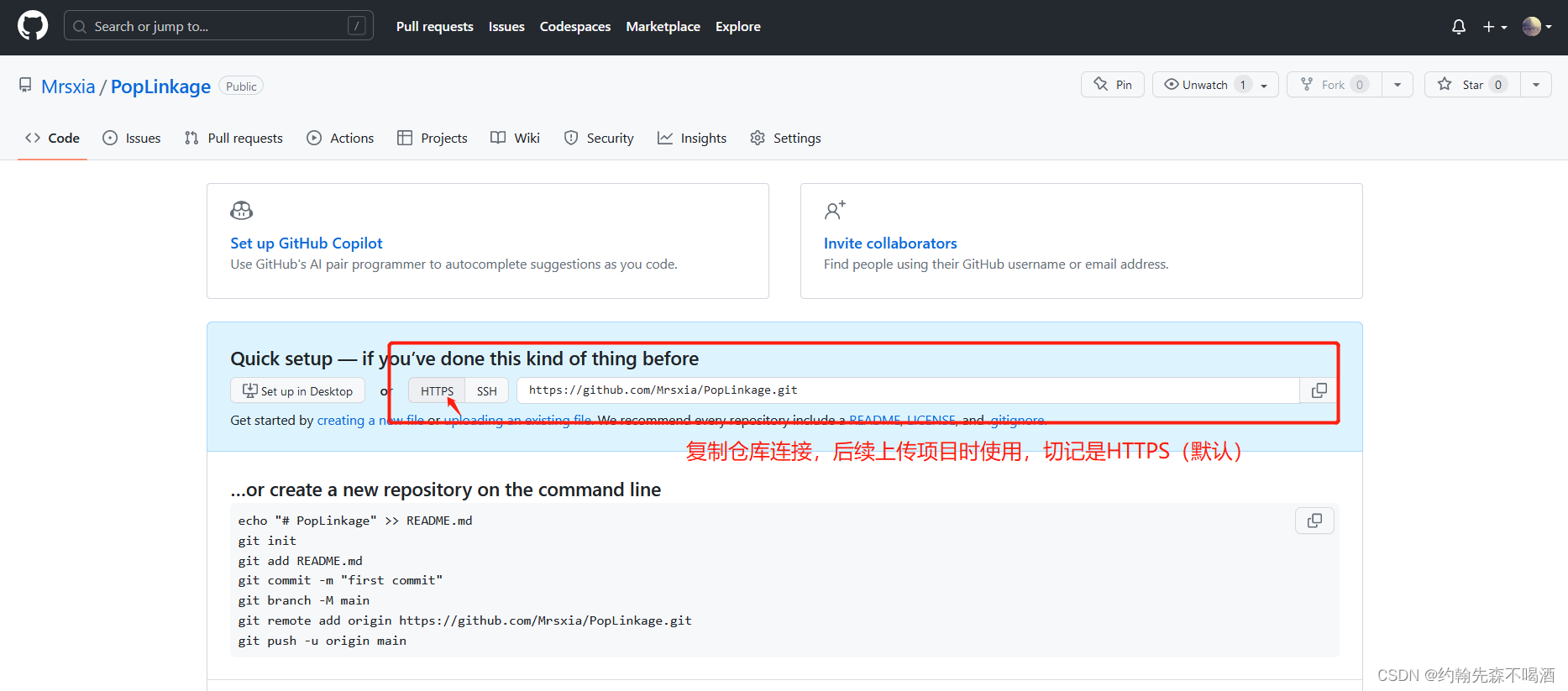This screenshot has height=691, width=1568.
Task: Click the add-person collaborators icon
Action: pyautogui.click(x=835, y=210)
